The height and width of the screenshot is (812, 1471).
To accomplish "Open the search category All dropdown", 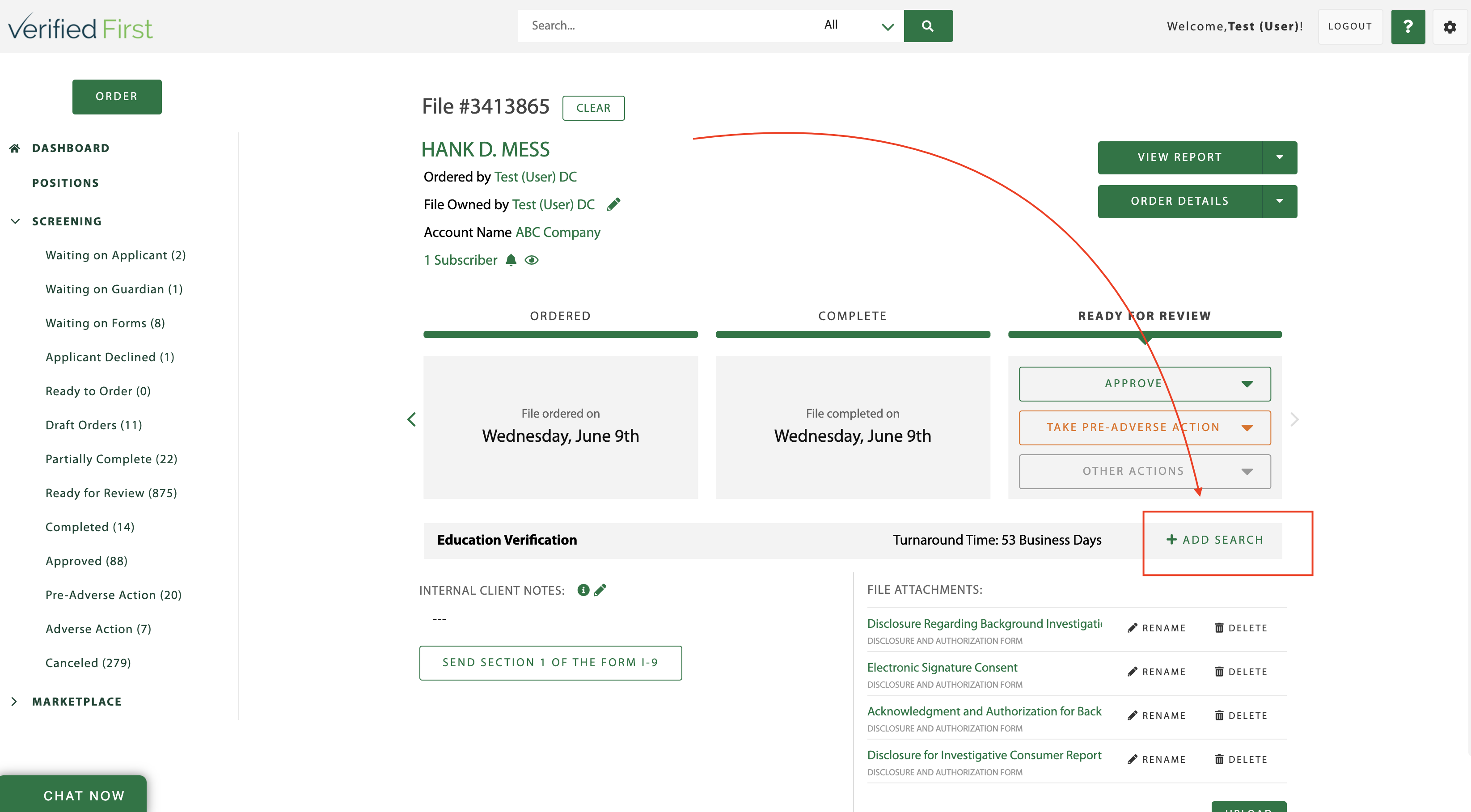I will pos(858,25).
